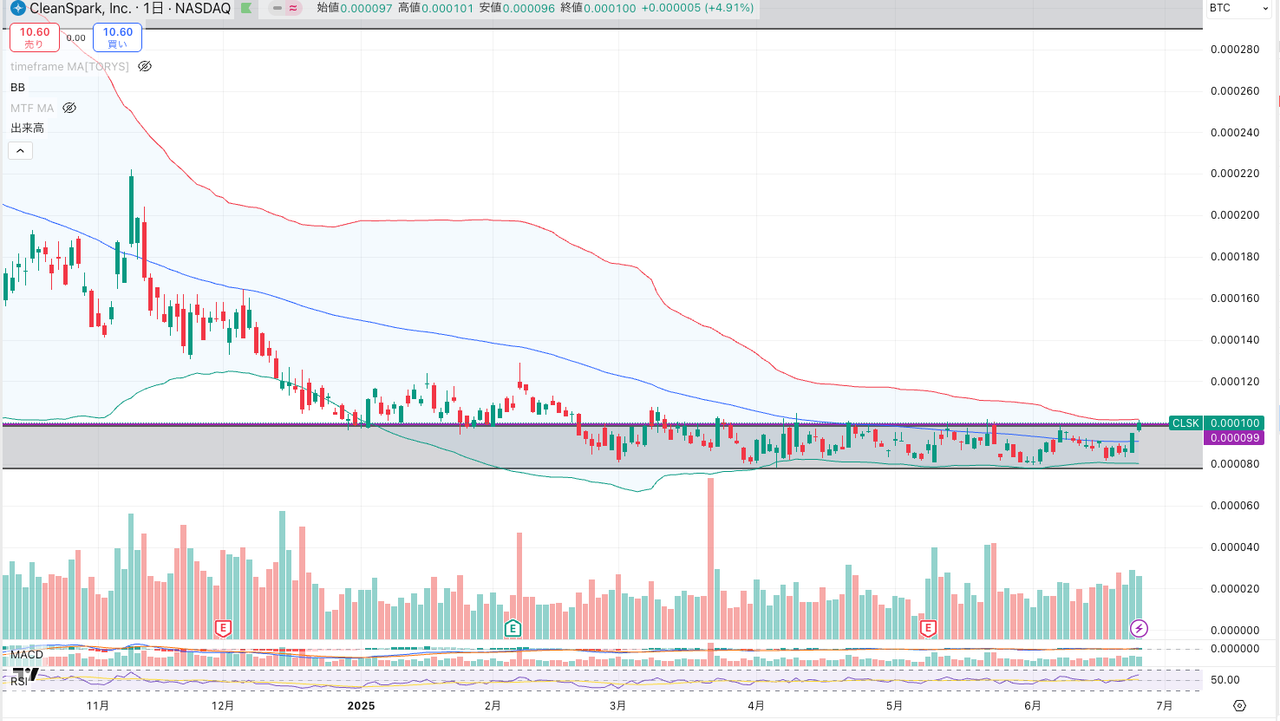
Task: Click the red earnings marker near December
Action: coord(224,628)
